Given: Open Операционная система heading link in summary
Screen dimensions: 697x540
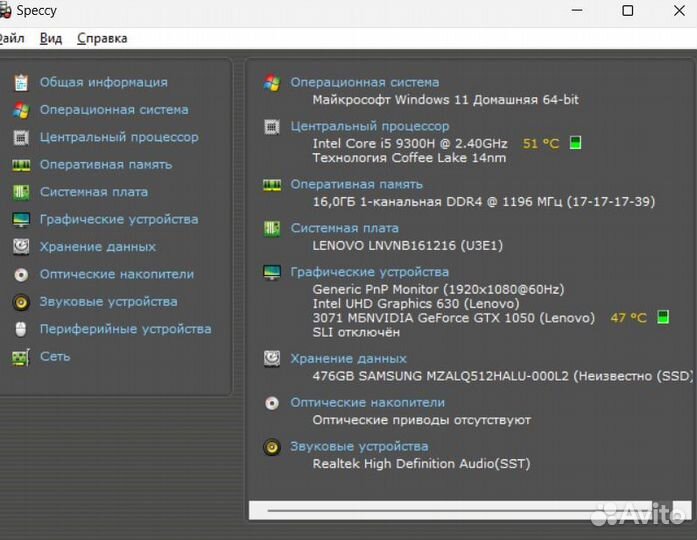Looking at the screenshot, I should coord(365,82).
